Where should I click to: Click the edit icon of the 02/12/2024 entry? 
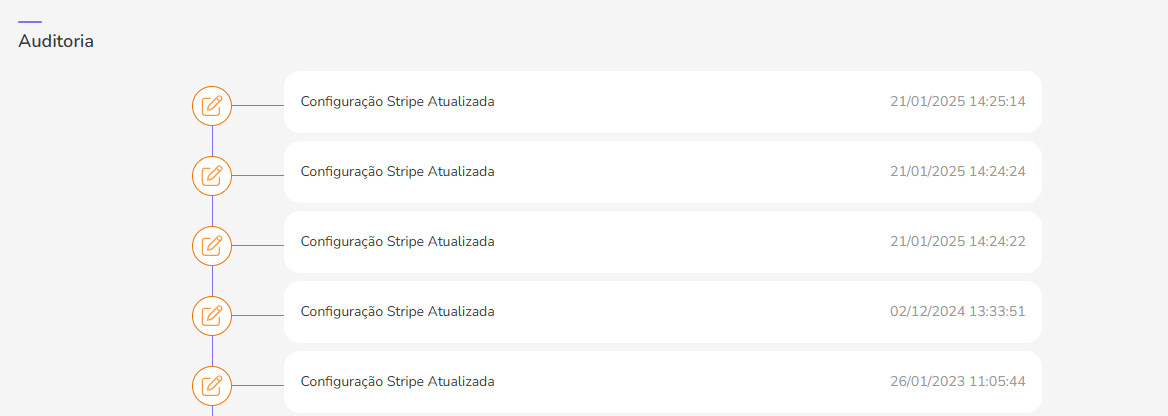(x=212, y=316)
